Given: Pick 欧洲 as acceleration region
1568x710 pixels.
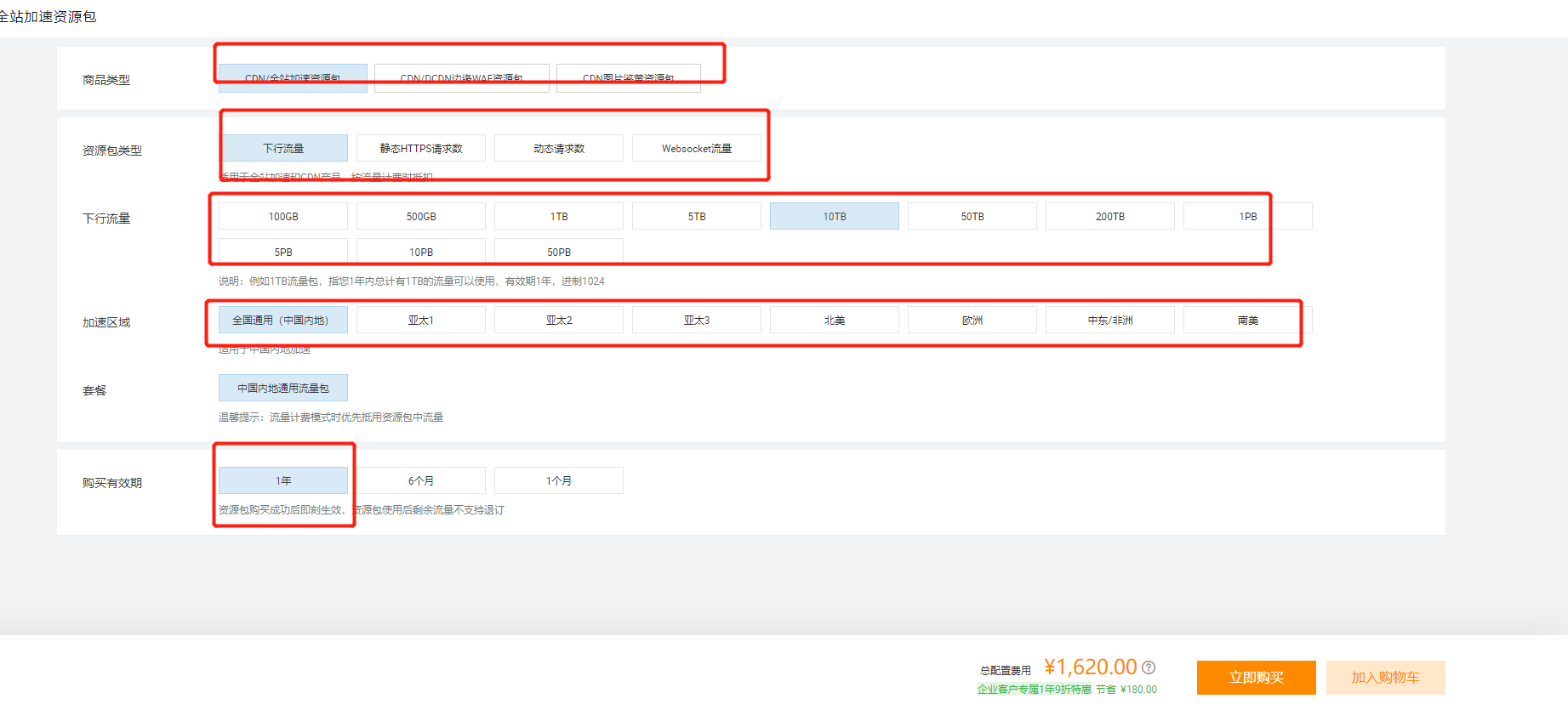Looking at the screenshot, I should click(x=972, y=321).
